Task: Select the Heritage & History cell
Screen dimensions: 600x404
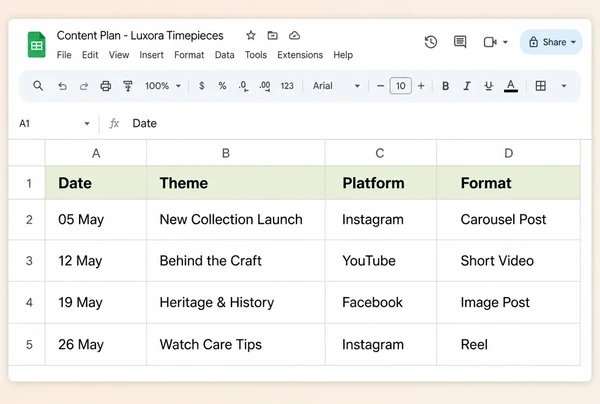Action: pyautogui.click(x=236, y=303)
